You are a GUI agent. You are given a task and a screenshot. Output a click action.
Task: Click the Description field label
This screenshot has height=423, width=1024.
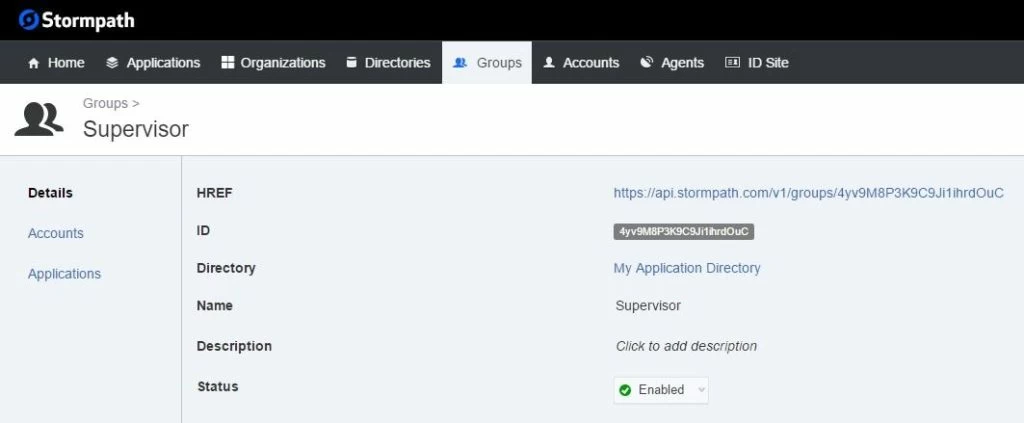point(234,346)
